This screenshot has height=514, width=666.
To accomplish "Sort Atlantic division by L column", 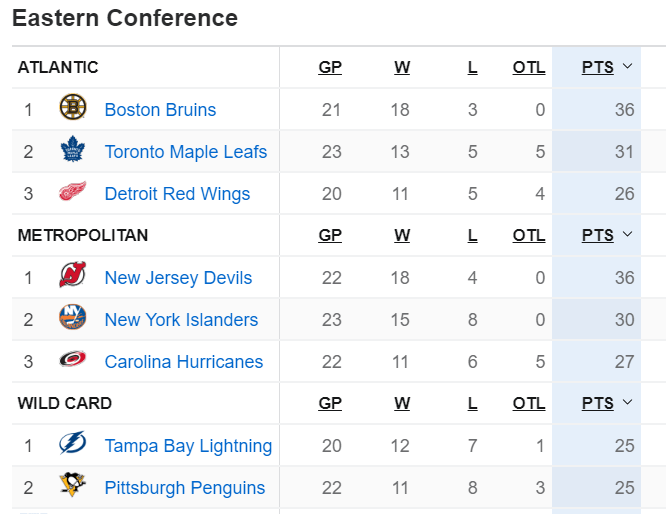I will pos(473,68).
